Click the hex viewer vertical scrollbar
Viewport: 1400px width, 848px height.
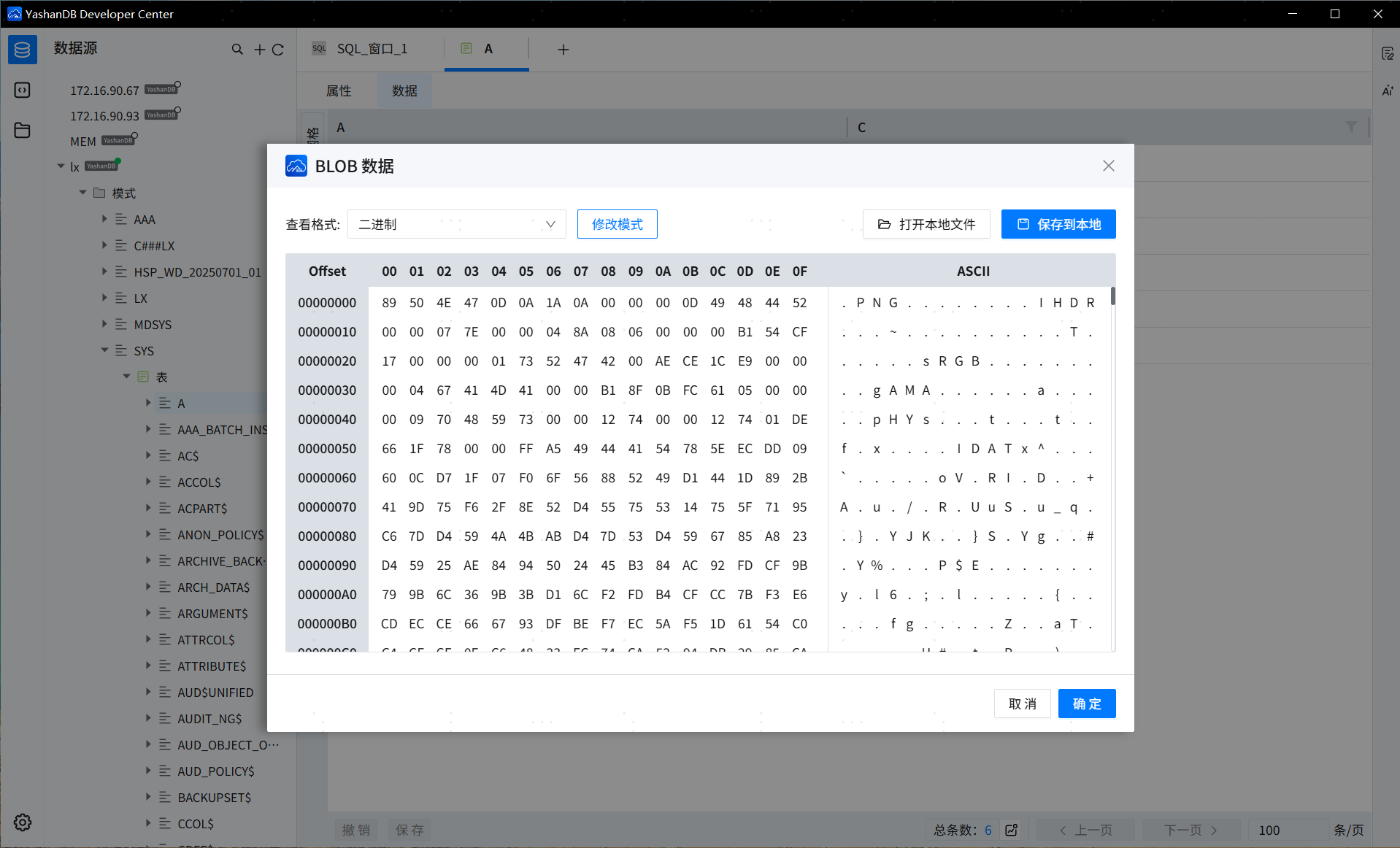click(1111, 296)
